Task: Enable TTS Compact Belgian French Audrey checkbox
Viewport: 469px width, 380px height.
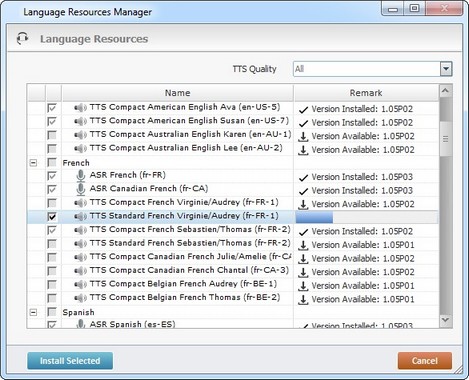Action: (x=52, y=285)
